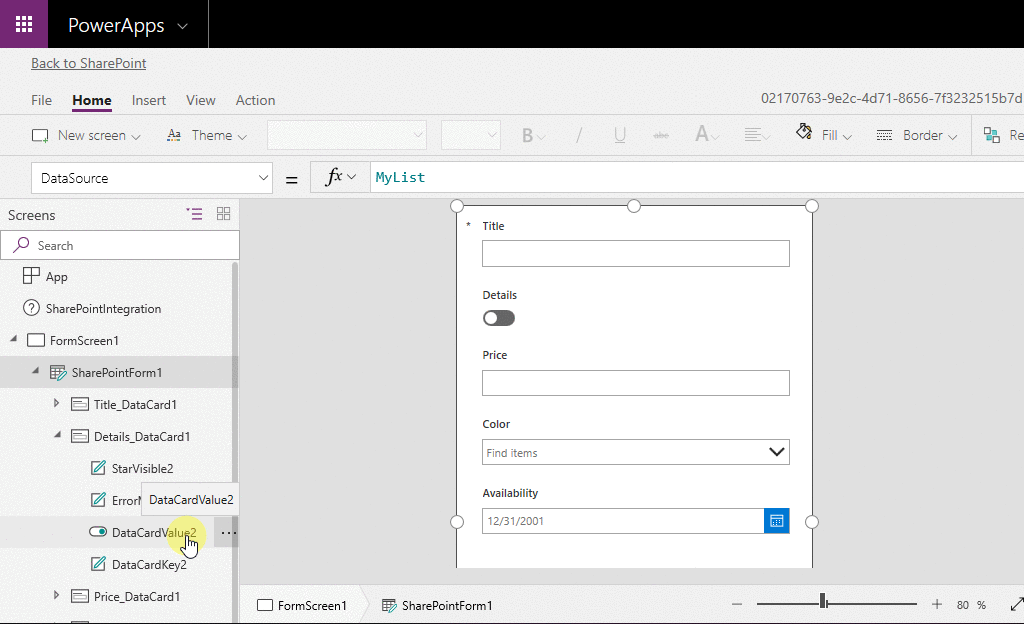Toggle Underline formatting
1024x624 pixels.
[620, 135]
